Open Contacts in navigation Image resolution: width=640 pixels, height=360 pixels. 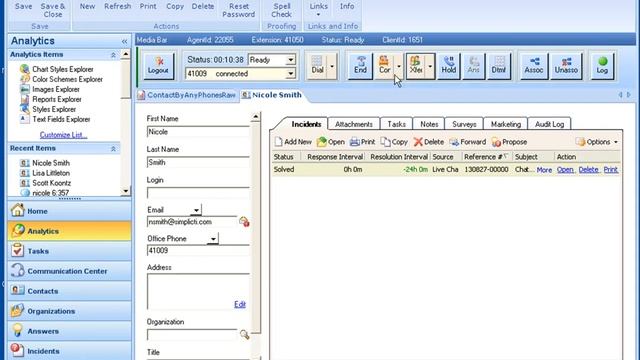coord(69,291)
